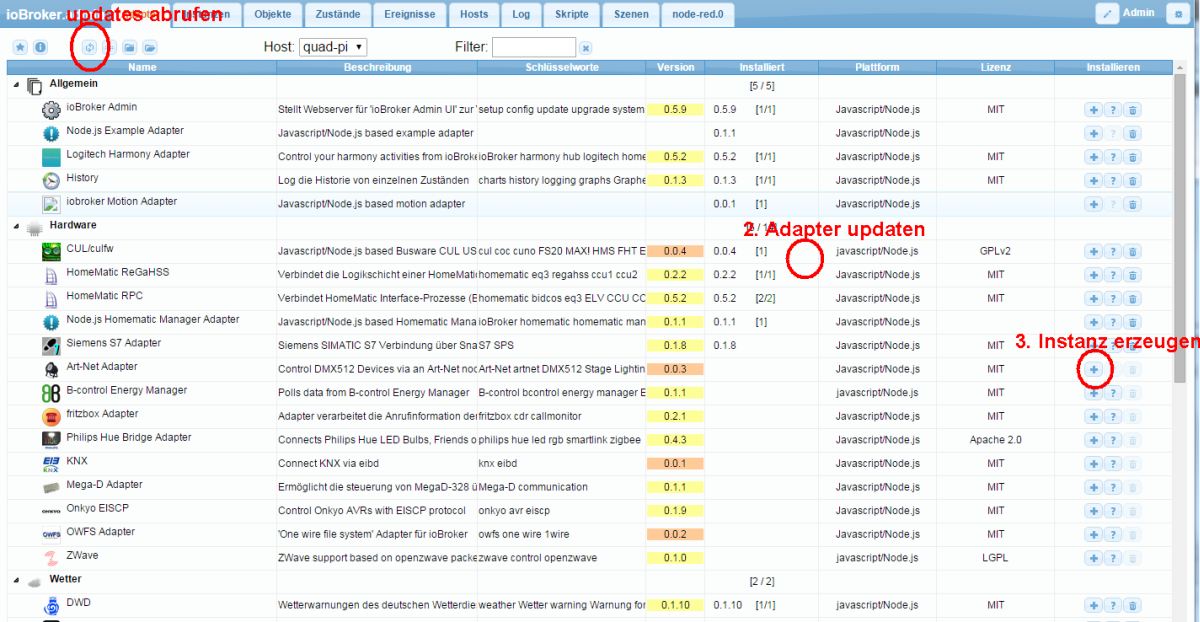The height and width of the screenshot is (622, 1200).
Task: Switch to the Zustände tab
Action: pos(338,14)
